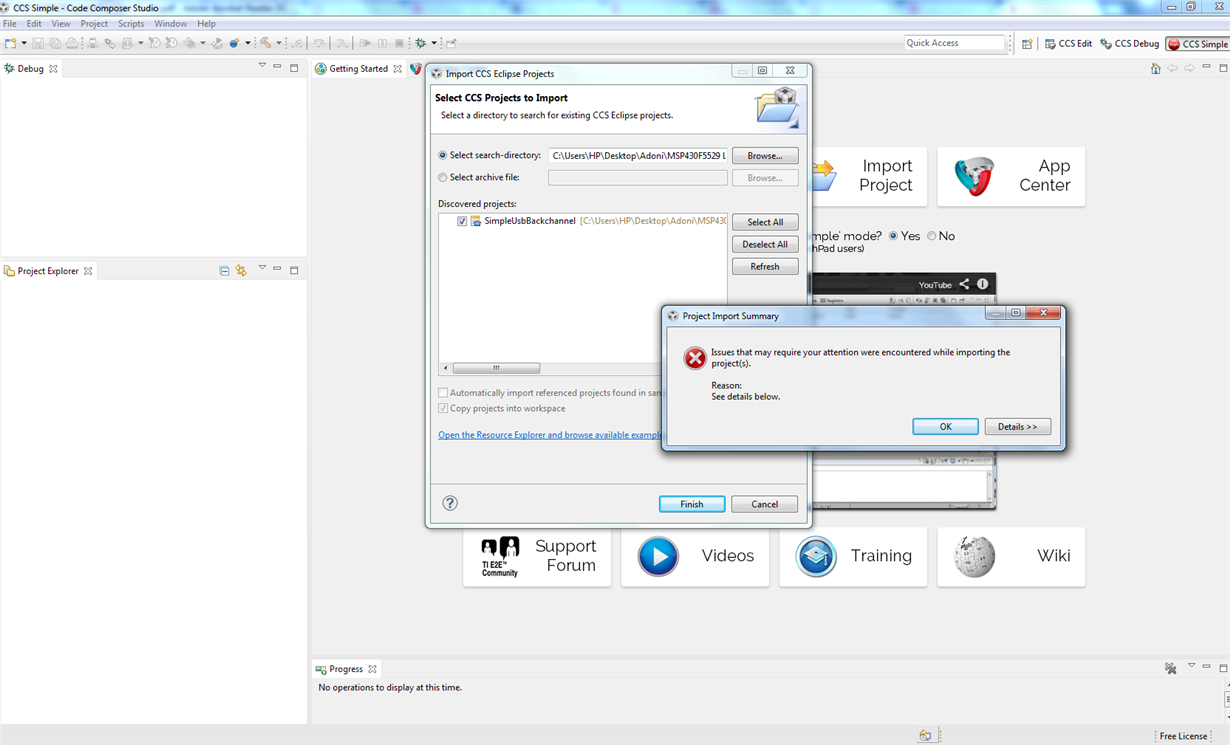Click Select All button

click(x=765, y=222)
